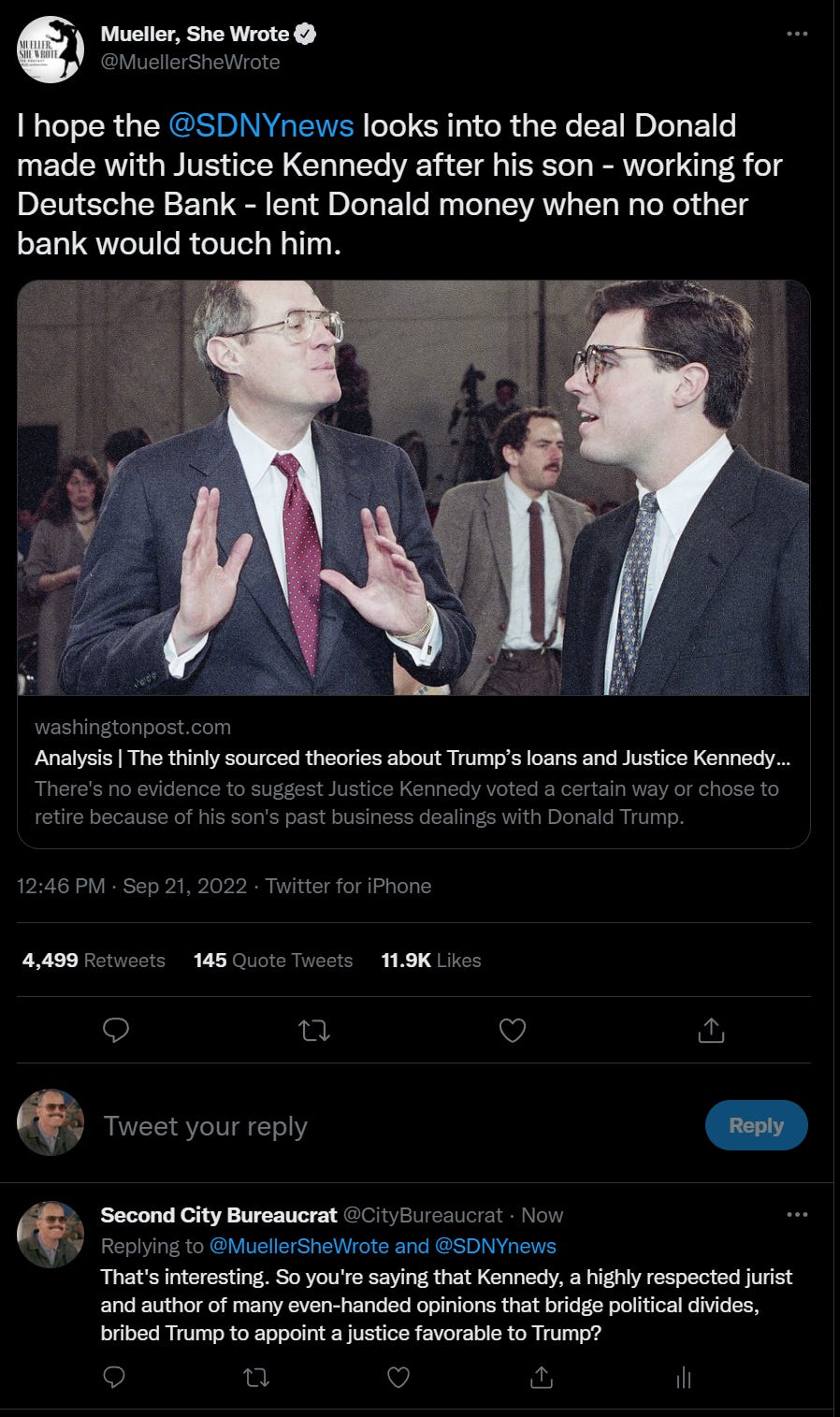Like the Second City Bureaucrat reply

pyautogui.click(x=398, y=1378)
